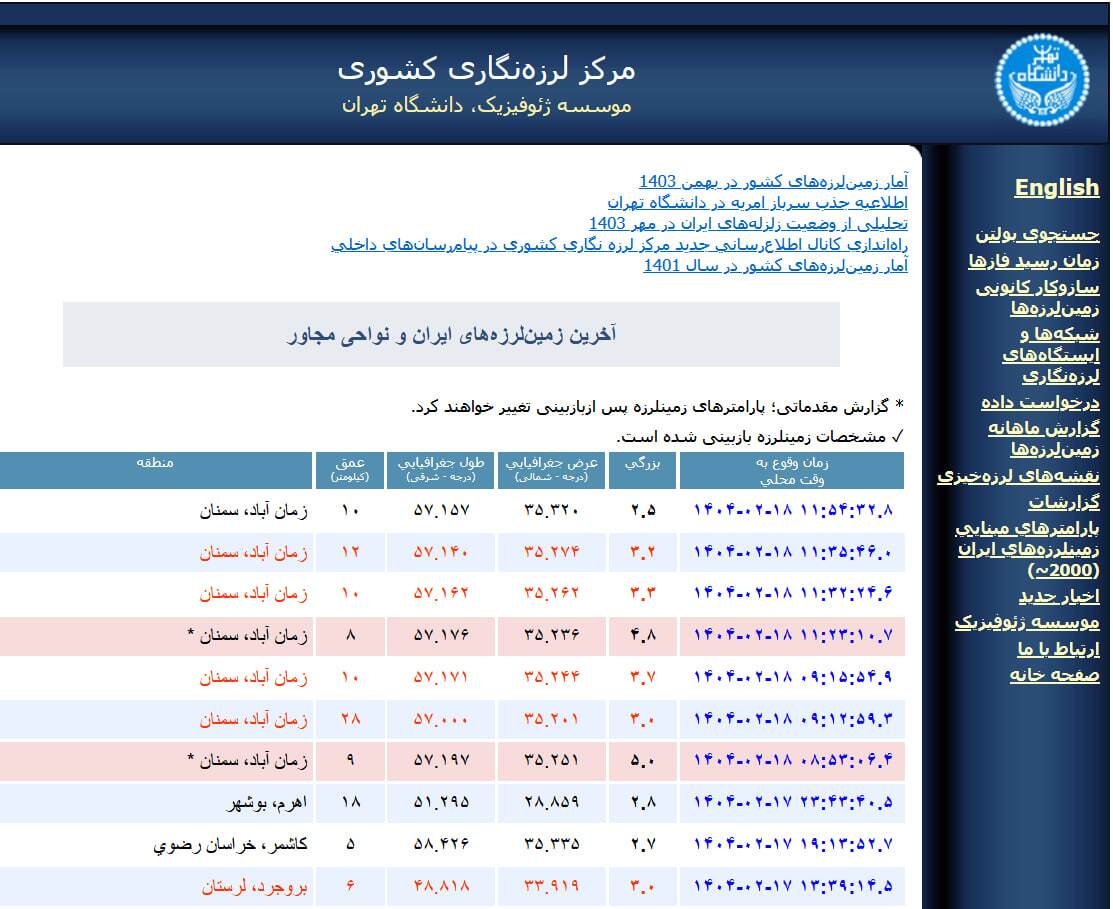
Task: Click the عرض جغرافیایی column header
Action: [x=552, y=470]
